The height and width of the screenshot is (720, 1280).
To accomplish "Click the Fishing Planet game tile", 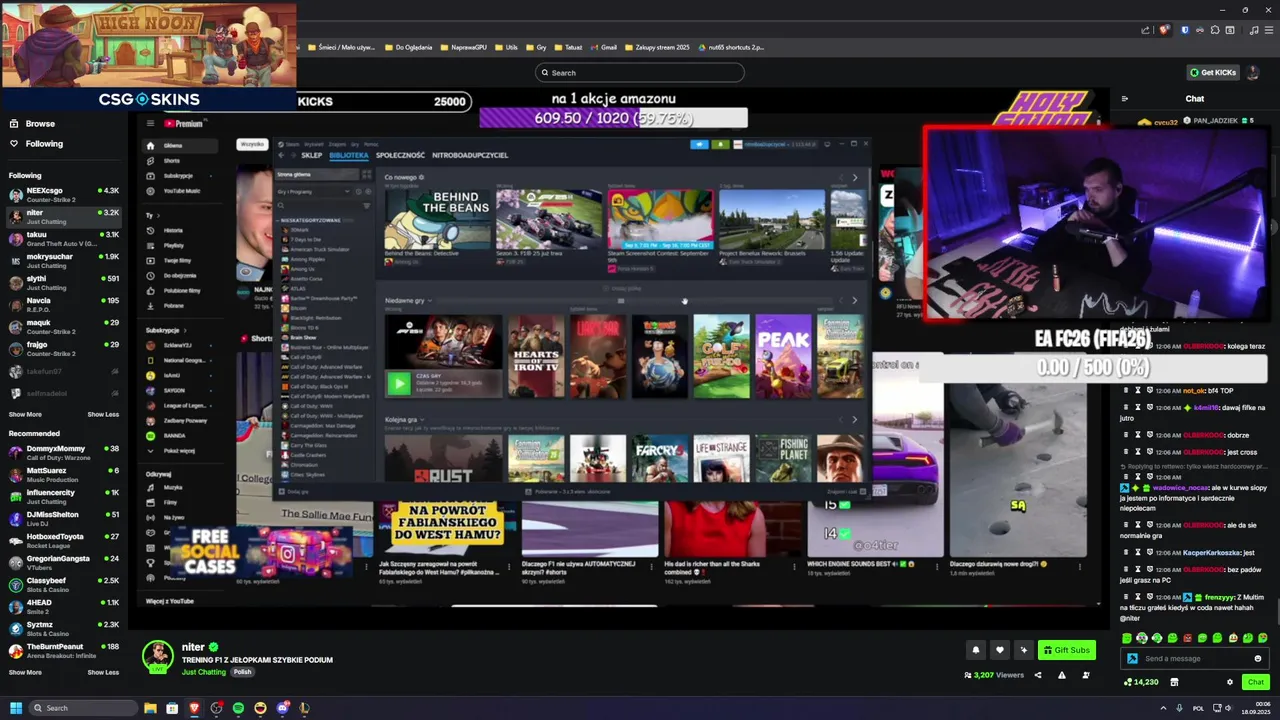I will [783, 459].
